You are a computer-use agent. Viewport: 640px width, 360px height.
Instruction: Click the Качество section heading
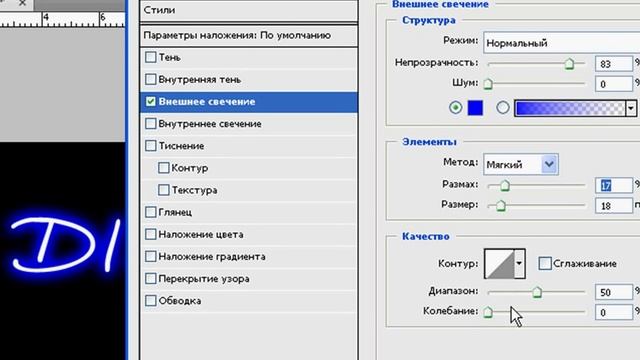point(425,236)
